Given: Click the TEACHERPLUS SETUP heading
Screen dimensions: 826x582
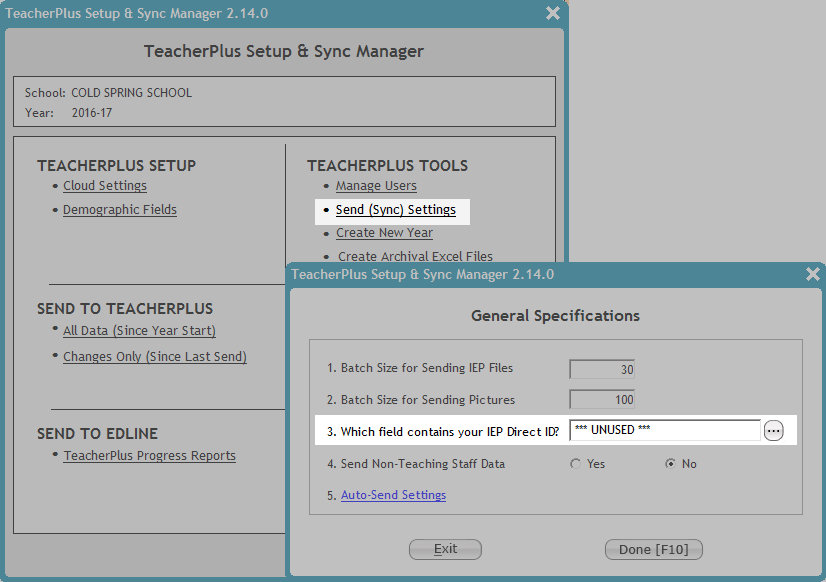Looking at the screenshot, I should [116, 166].
